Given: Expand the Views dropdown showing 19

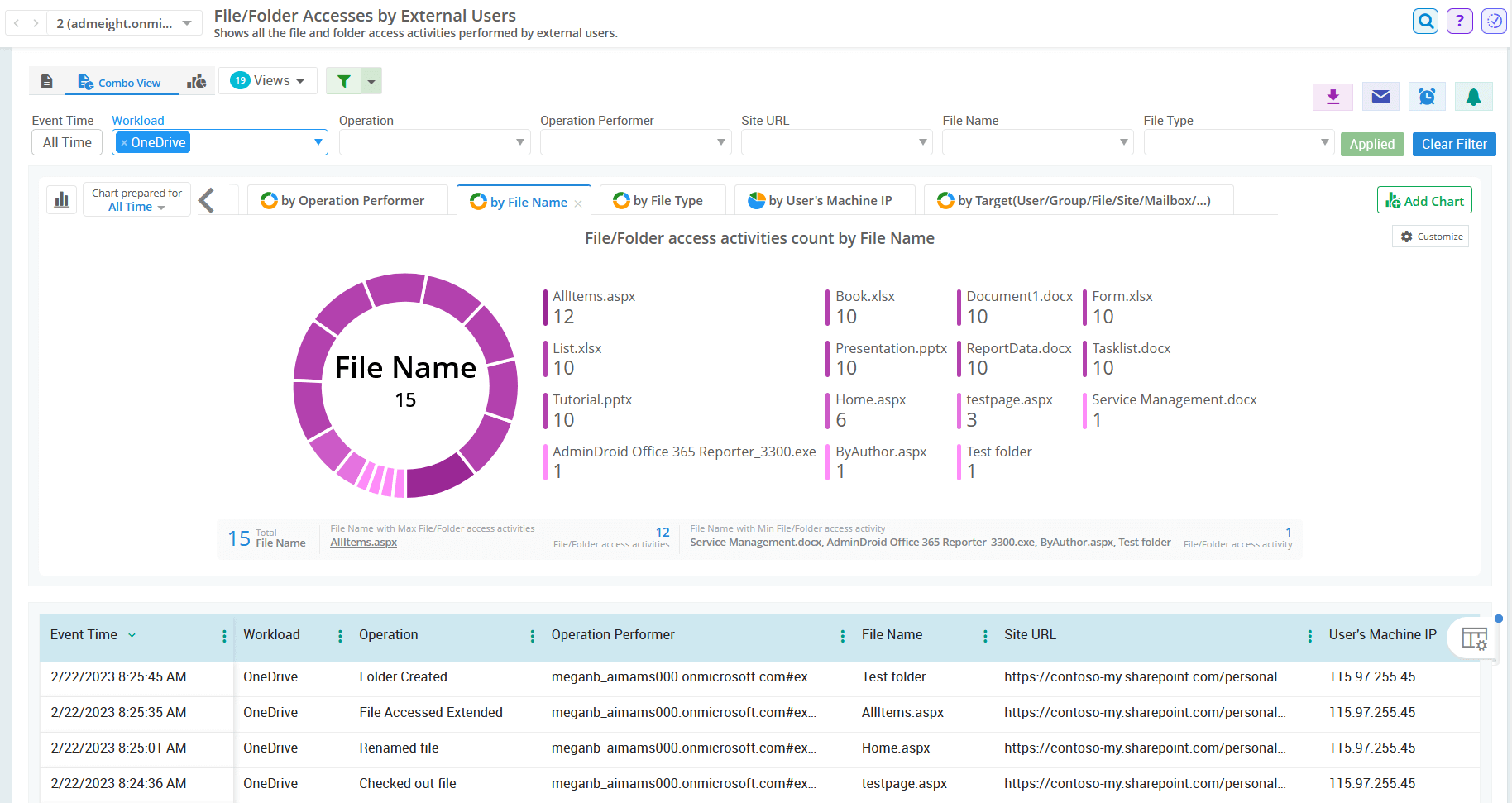Looking at the screenshot, I should 268,80.
